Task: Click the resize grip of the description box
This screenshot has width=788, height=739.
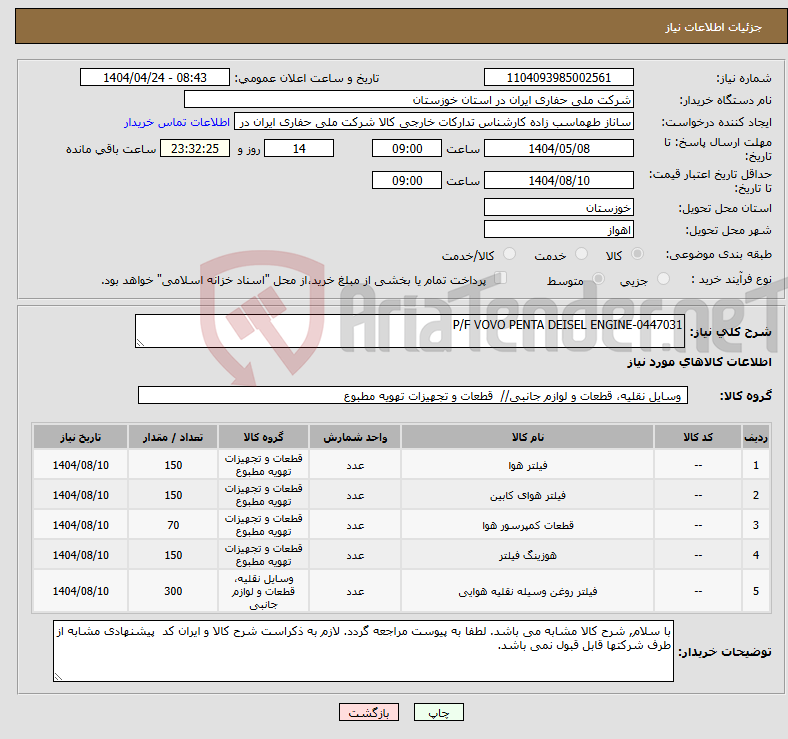Action: (x=140, y=342)
